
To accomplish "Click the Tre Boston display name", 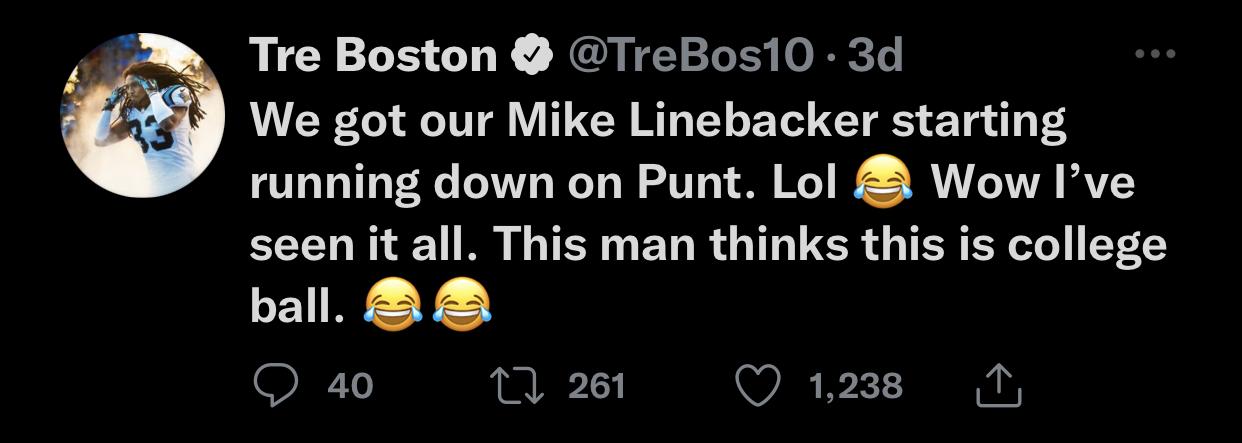I will tap(372, 57).
